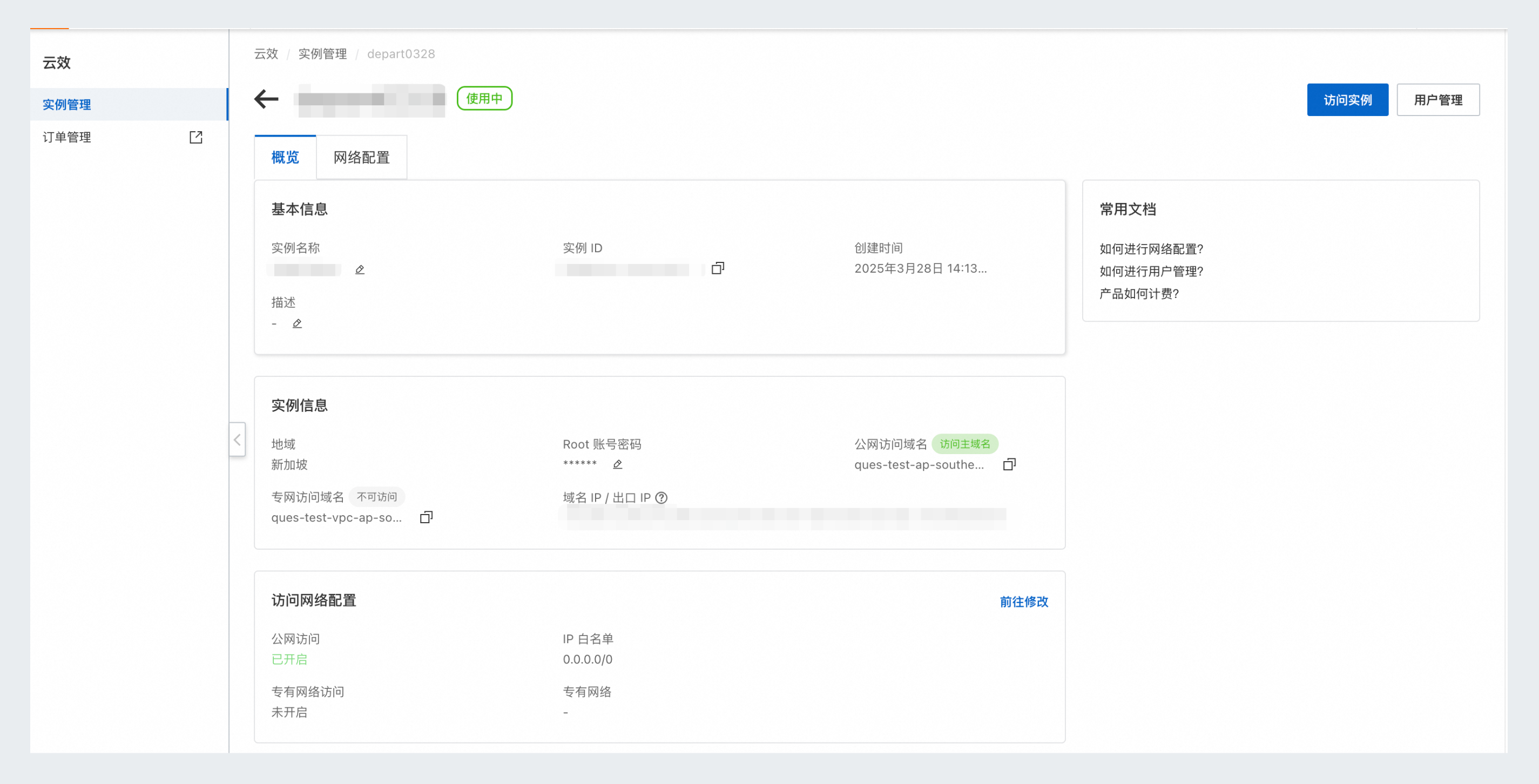Edit the instance name with pencil icon
This screenshot has height=784, width=1539.
click(x=360, y=269)
